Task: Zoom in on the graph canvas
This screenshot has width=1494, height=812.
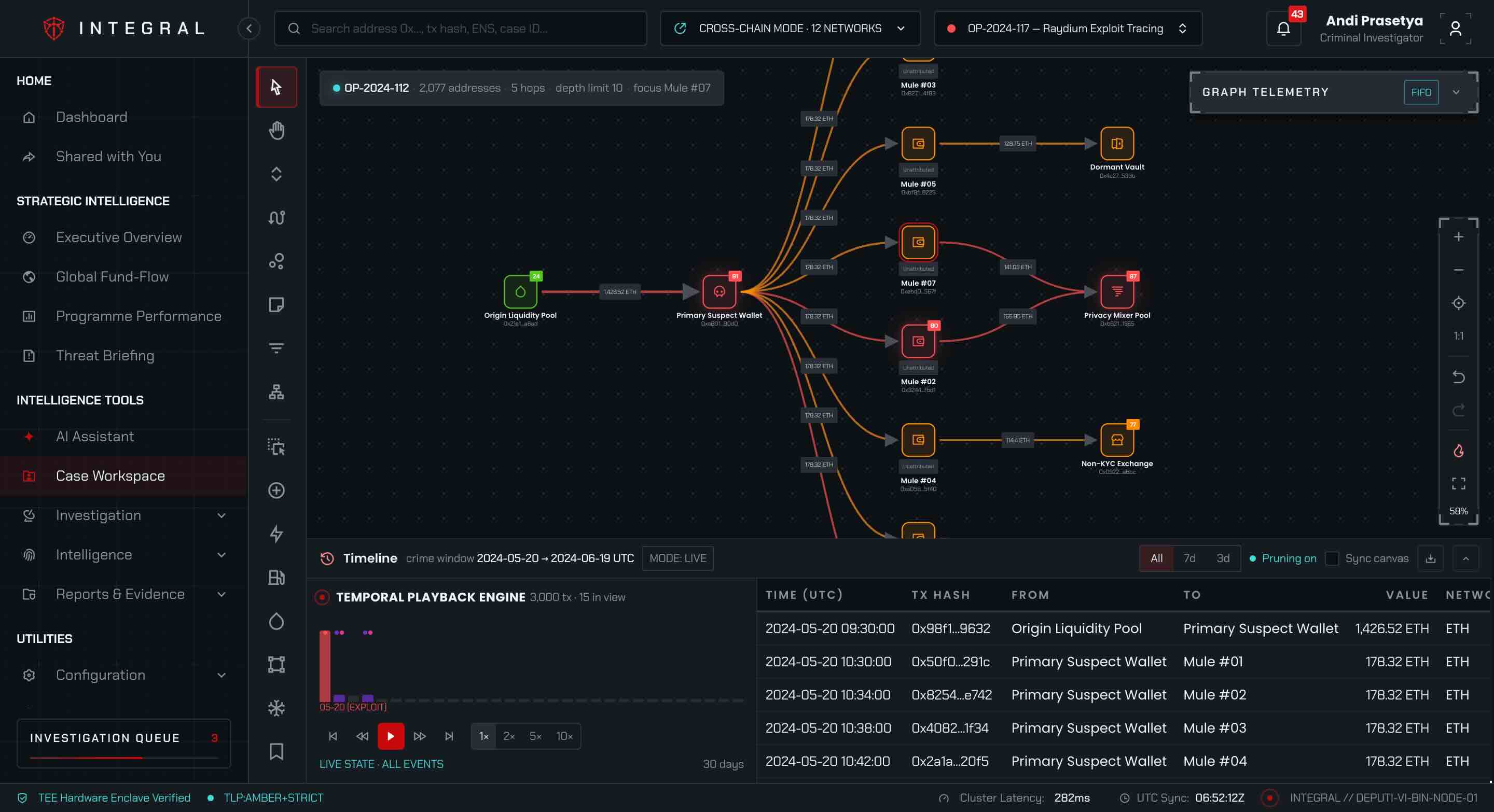Action: (x=1458, y=236)
